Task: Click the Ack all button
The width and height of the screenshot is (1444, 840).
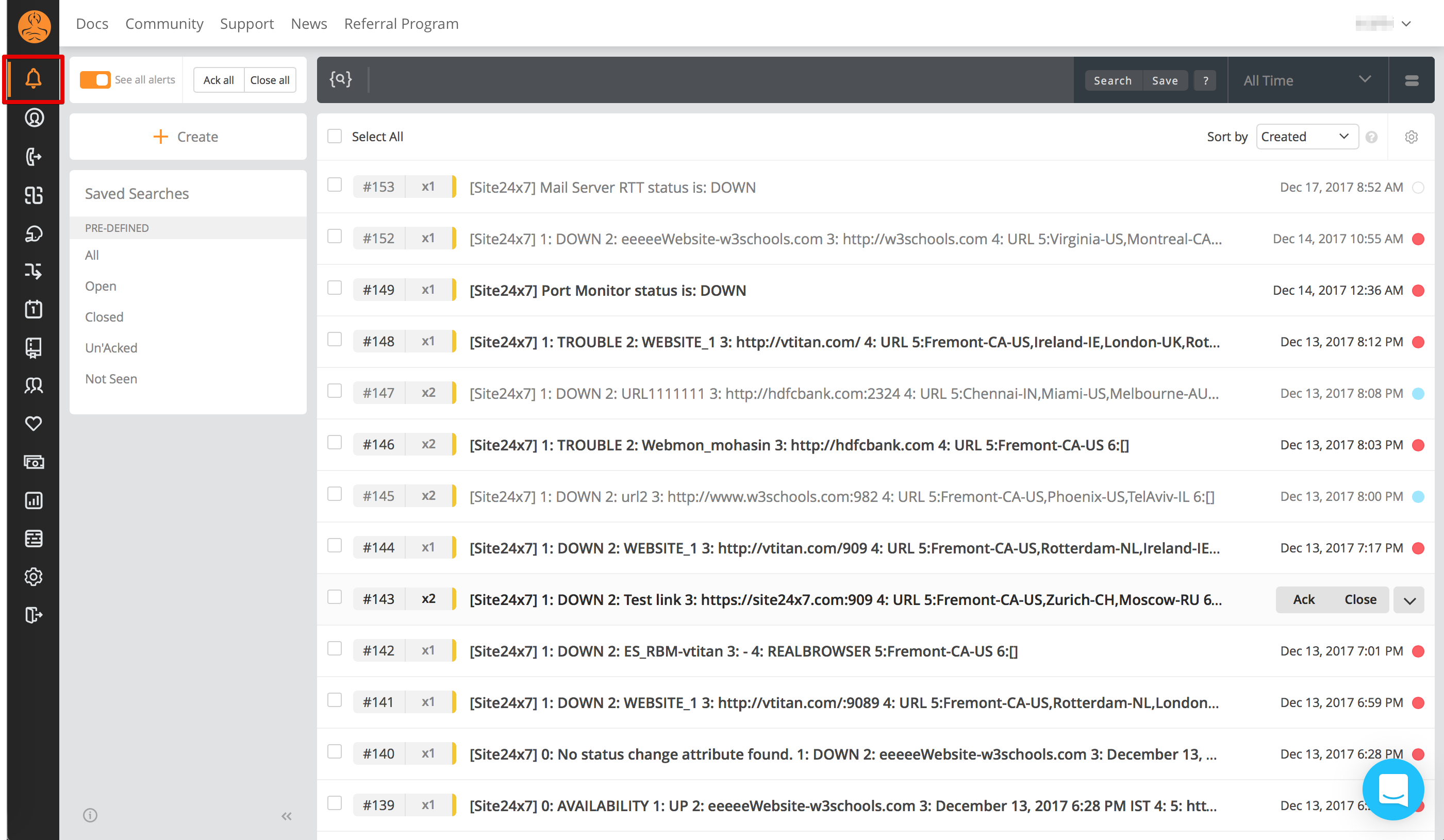Action: coord(218,80)
